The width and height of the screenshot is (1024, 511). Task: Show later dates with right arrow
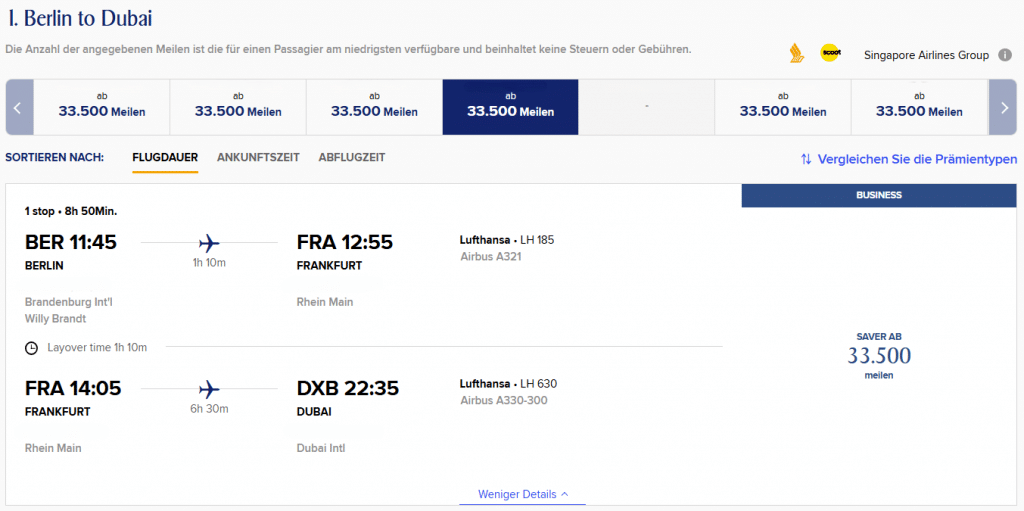(x=1003, y=107)
